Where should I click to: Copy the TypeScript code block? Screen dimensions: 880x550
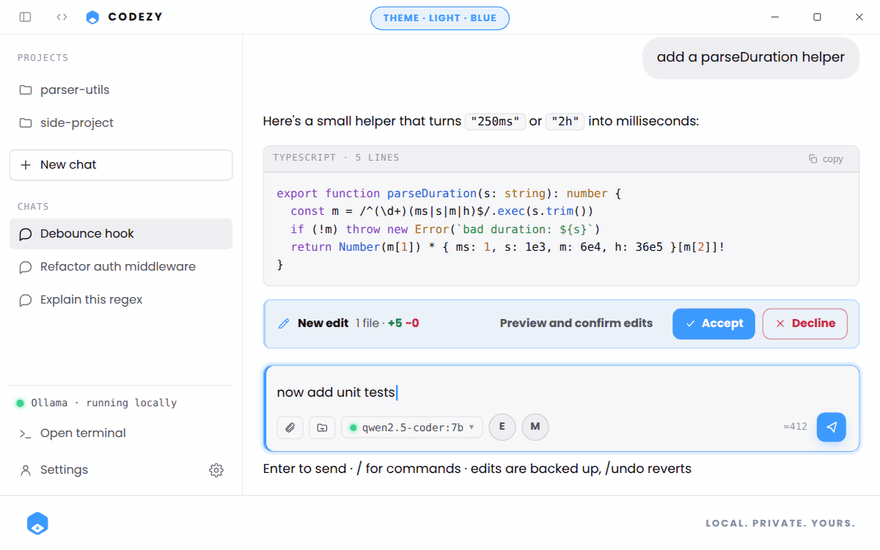(826, 159)
